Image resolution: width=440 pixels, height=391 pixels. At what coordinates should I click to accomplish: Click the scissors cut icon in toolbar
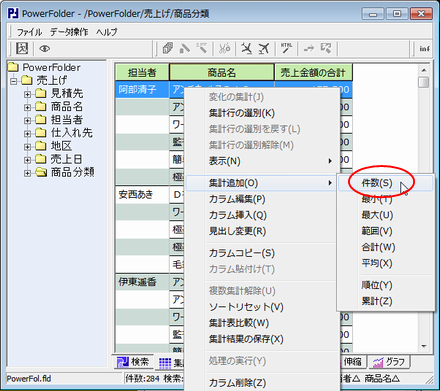coord(225,49)
